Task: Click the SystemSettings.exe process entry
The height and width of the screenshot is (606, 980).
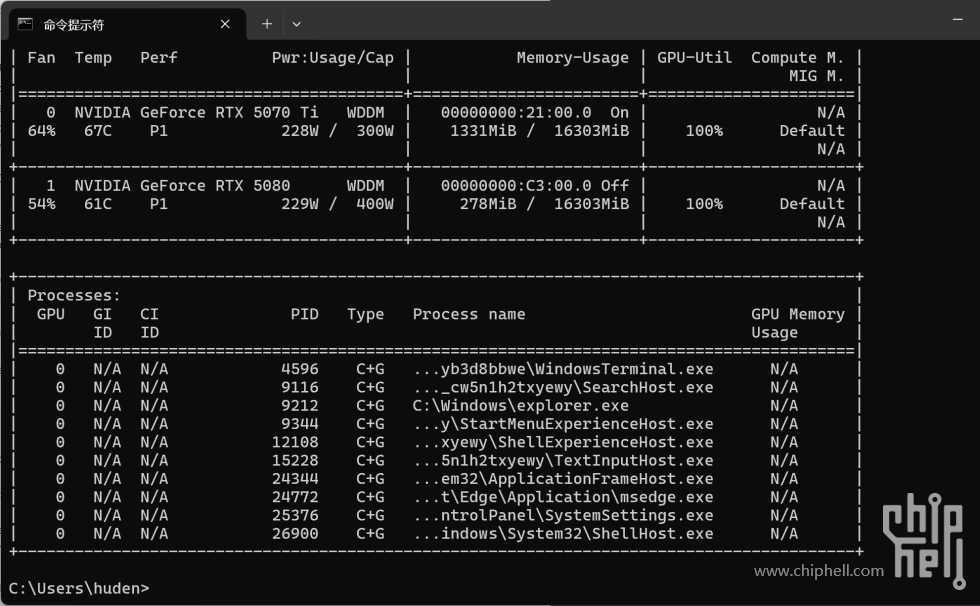Action: click(563, 516)
